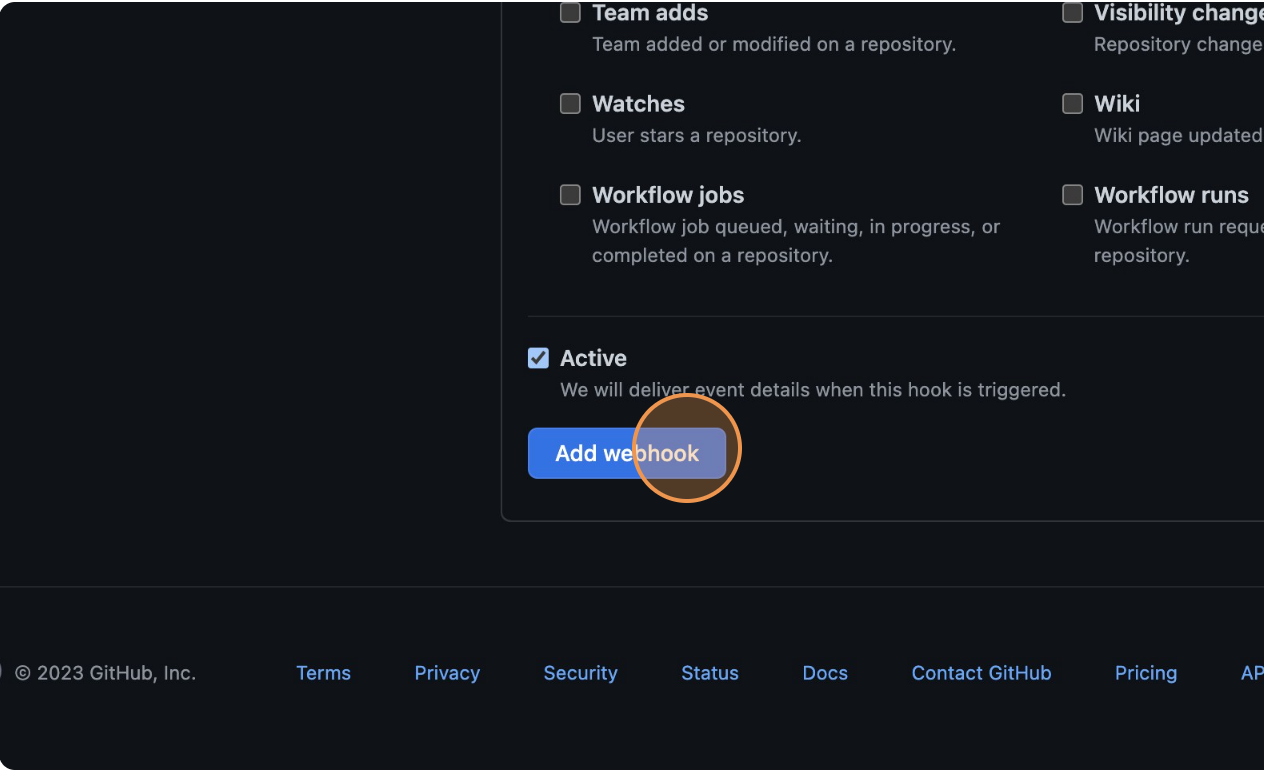The width and height of the screenshot is (1264, 770).
Task: Check GitHub Status via footer link
Action: point(710,673)
